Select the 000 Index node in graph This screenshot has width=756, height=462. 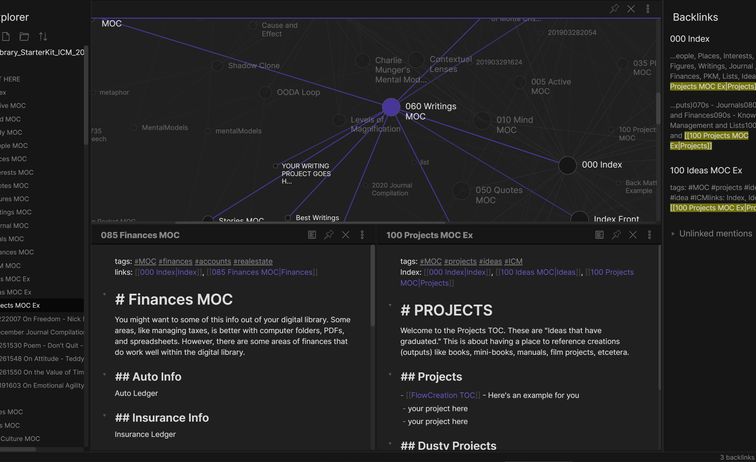point(567,165)
